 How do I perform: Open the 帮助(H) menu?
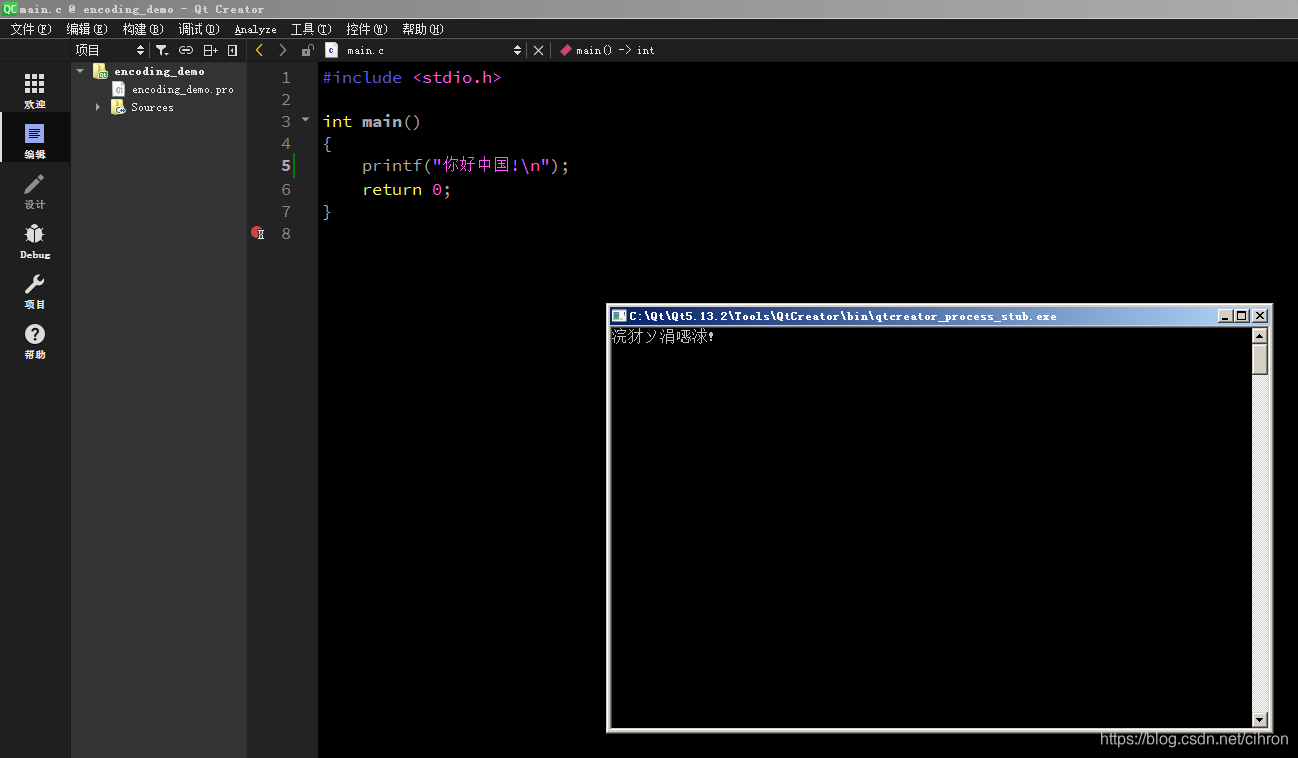click(423, 29)
